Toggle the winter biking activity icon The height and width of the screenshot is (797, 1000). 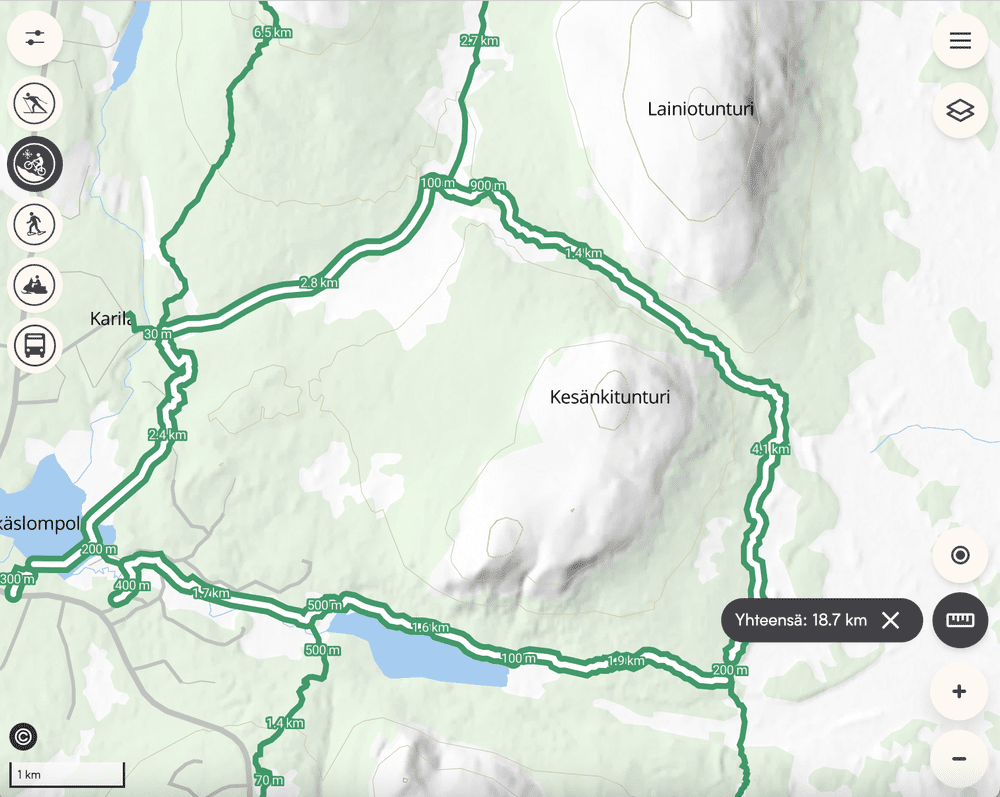click(34, 164)
